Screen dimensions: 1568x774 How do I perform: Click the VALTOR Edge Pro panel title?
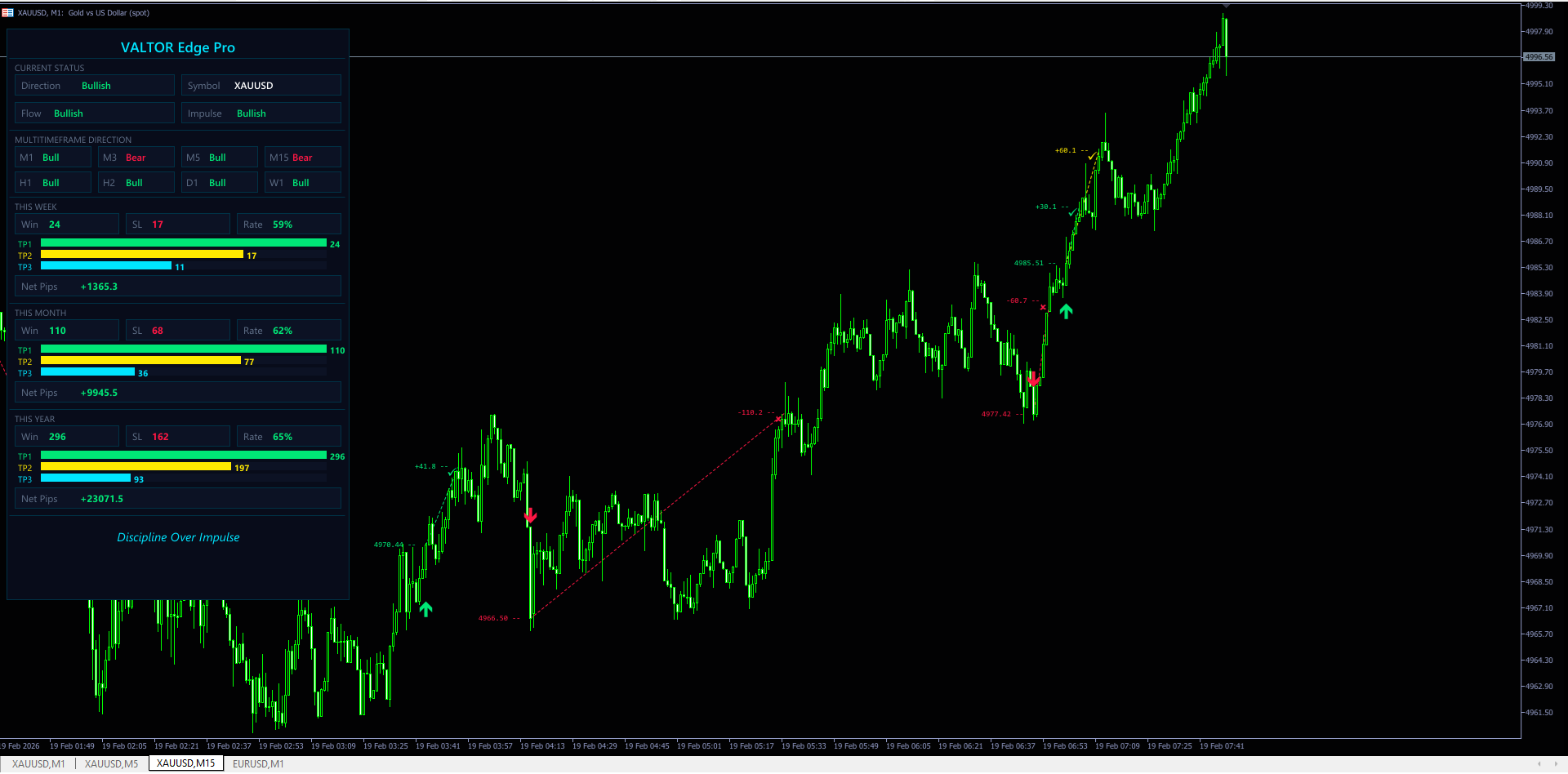(x=178, y=47)
